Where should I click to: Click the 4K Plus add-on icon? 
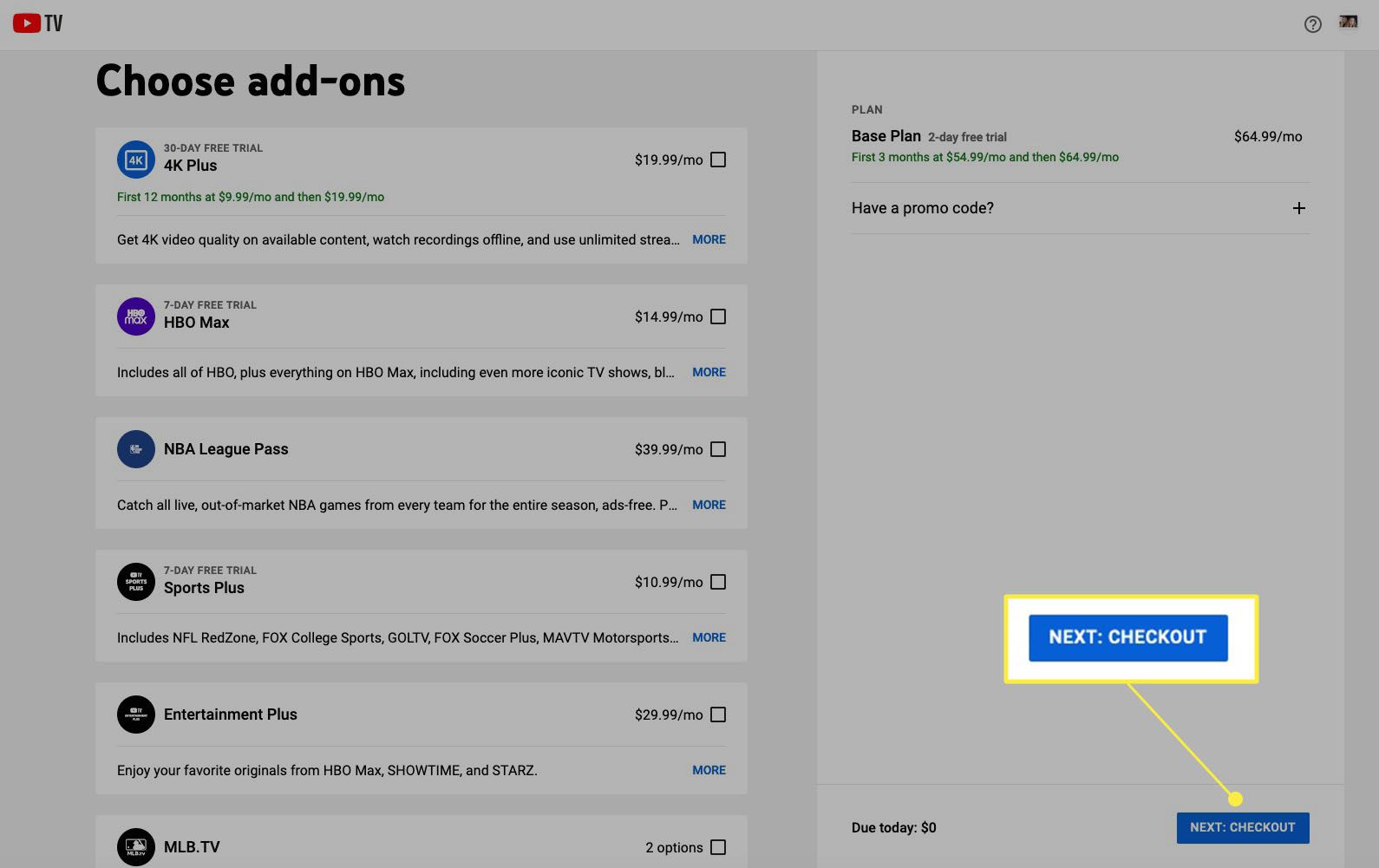coord(136,160)
